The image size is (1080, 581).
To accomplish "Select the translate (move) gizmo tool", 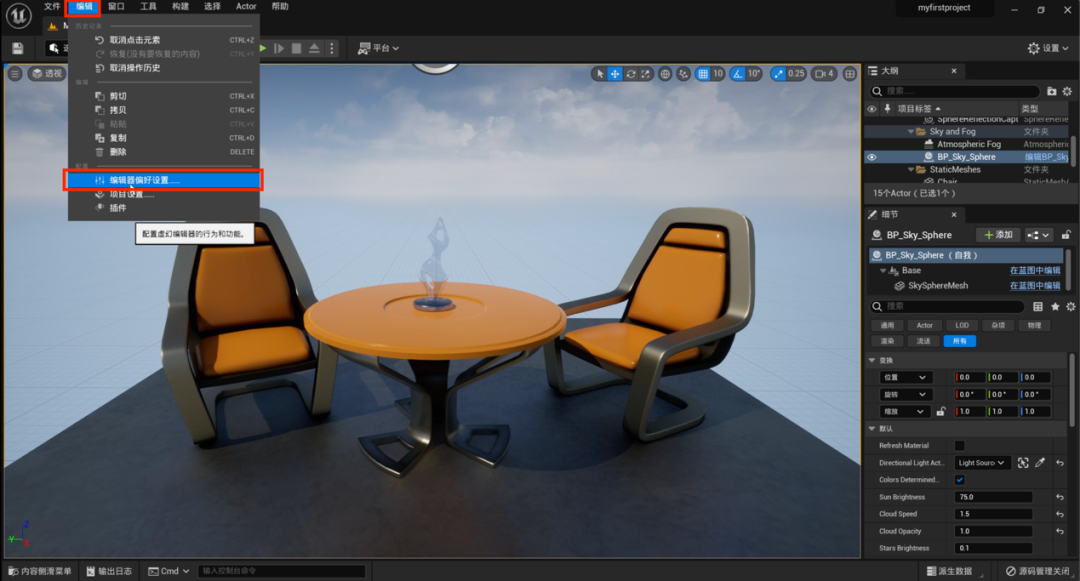I will pyautogui.click(x=615, y=74).
